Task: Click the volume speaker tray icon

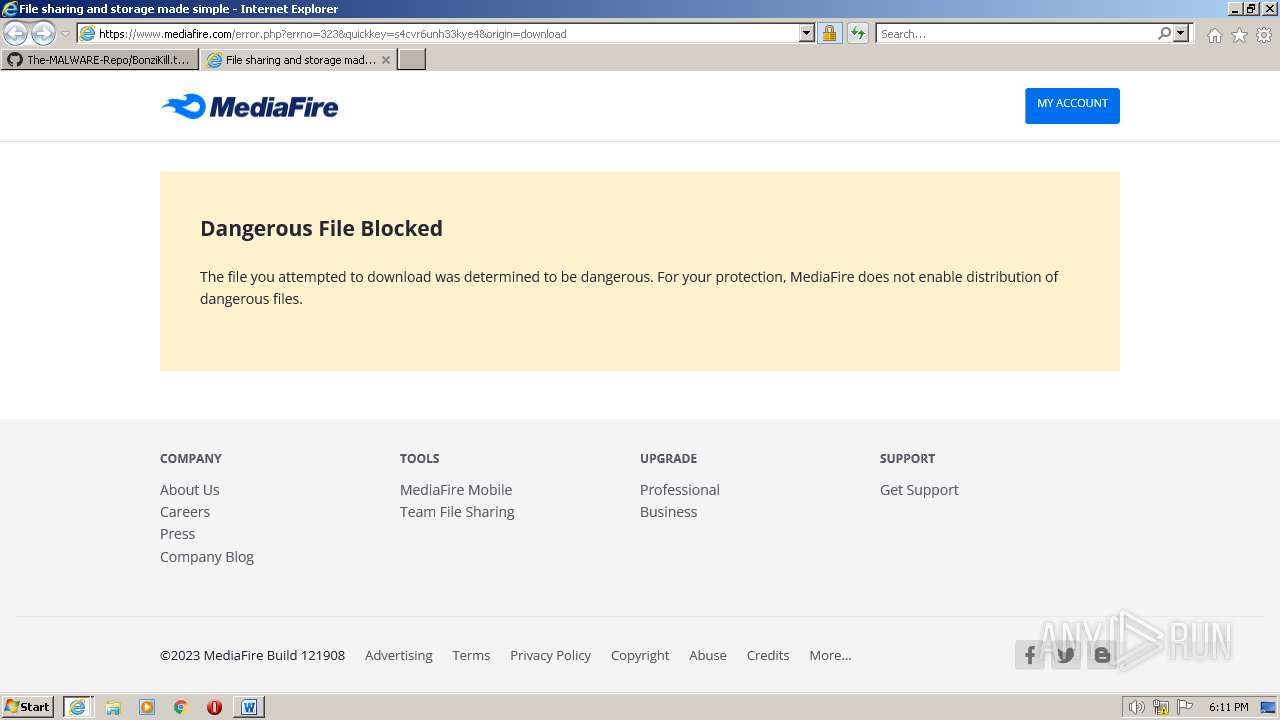Action: 1136,707
